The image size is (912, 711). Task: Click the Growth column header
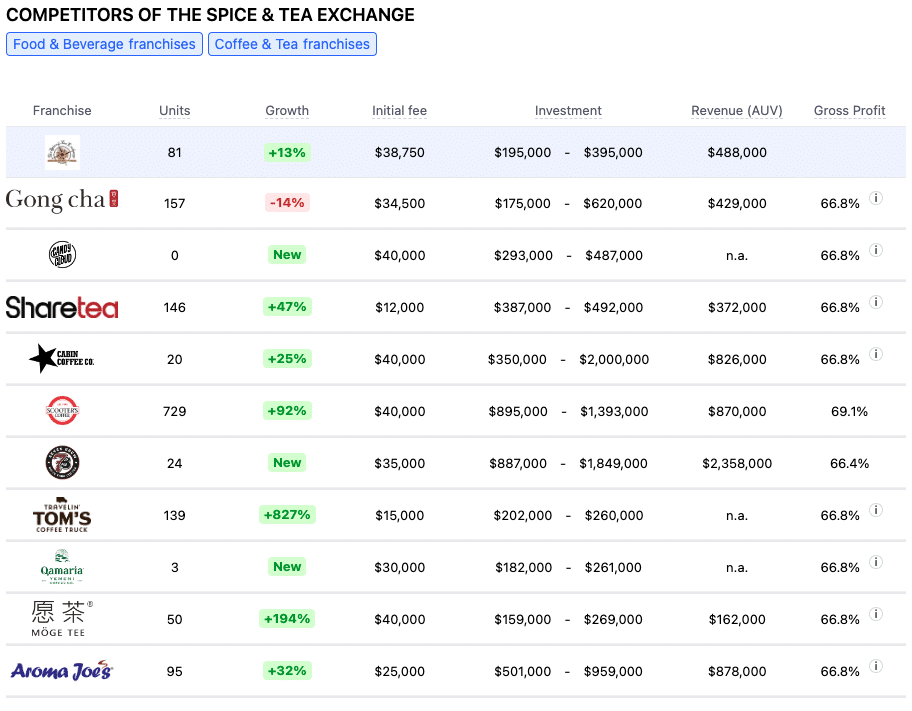coord(287,111)
